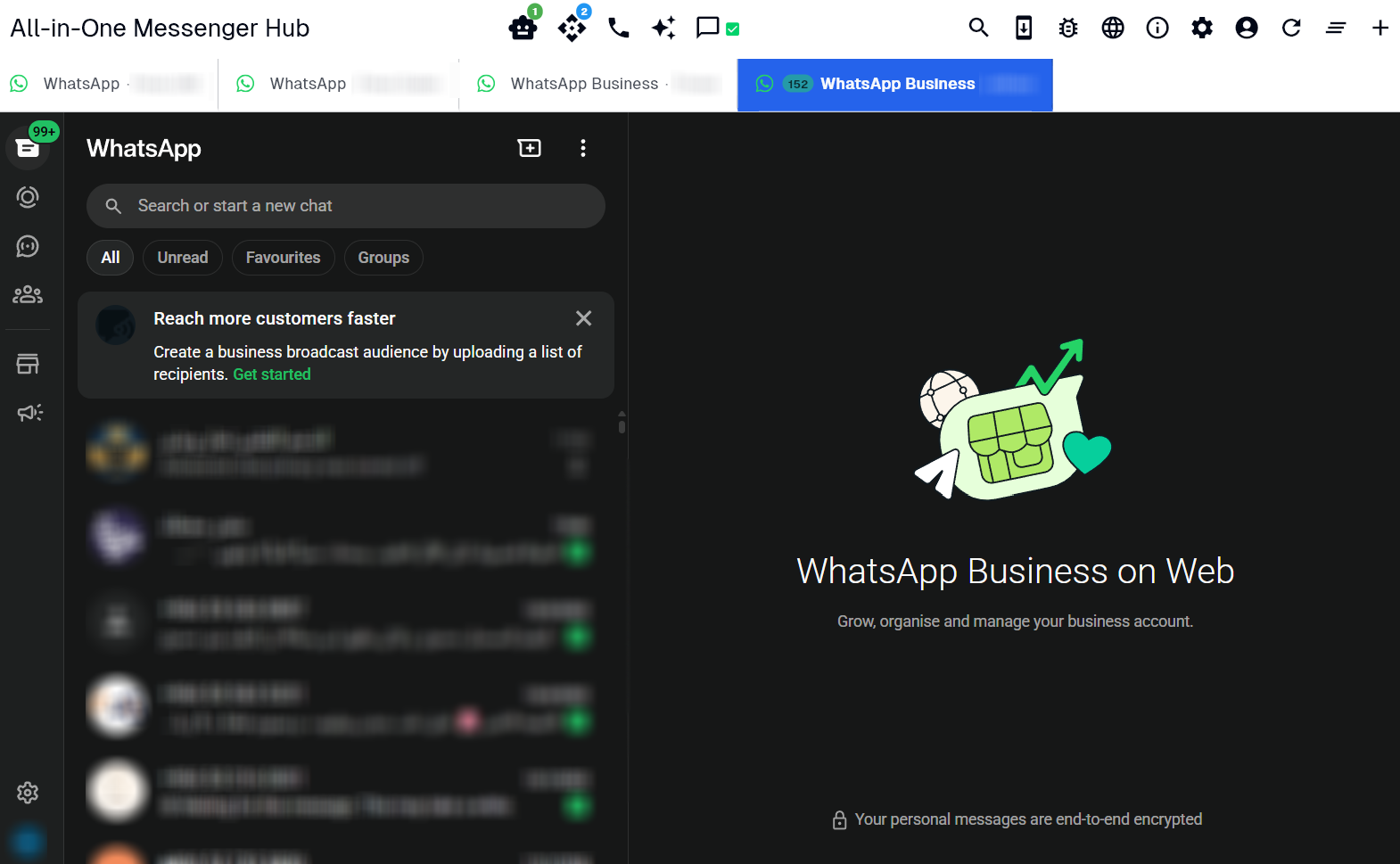Open the three-dot menu next to WhatsApp
Image resolution: width=1400 pixels, height=864 pixels.
(583, 148)
